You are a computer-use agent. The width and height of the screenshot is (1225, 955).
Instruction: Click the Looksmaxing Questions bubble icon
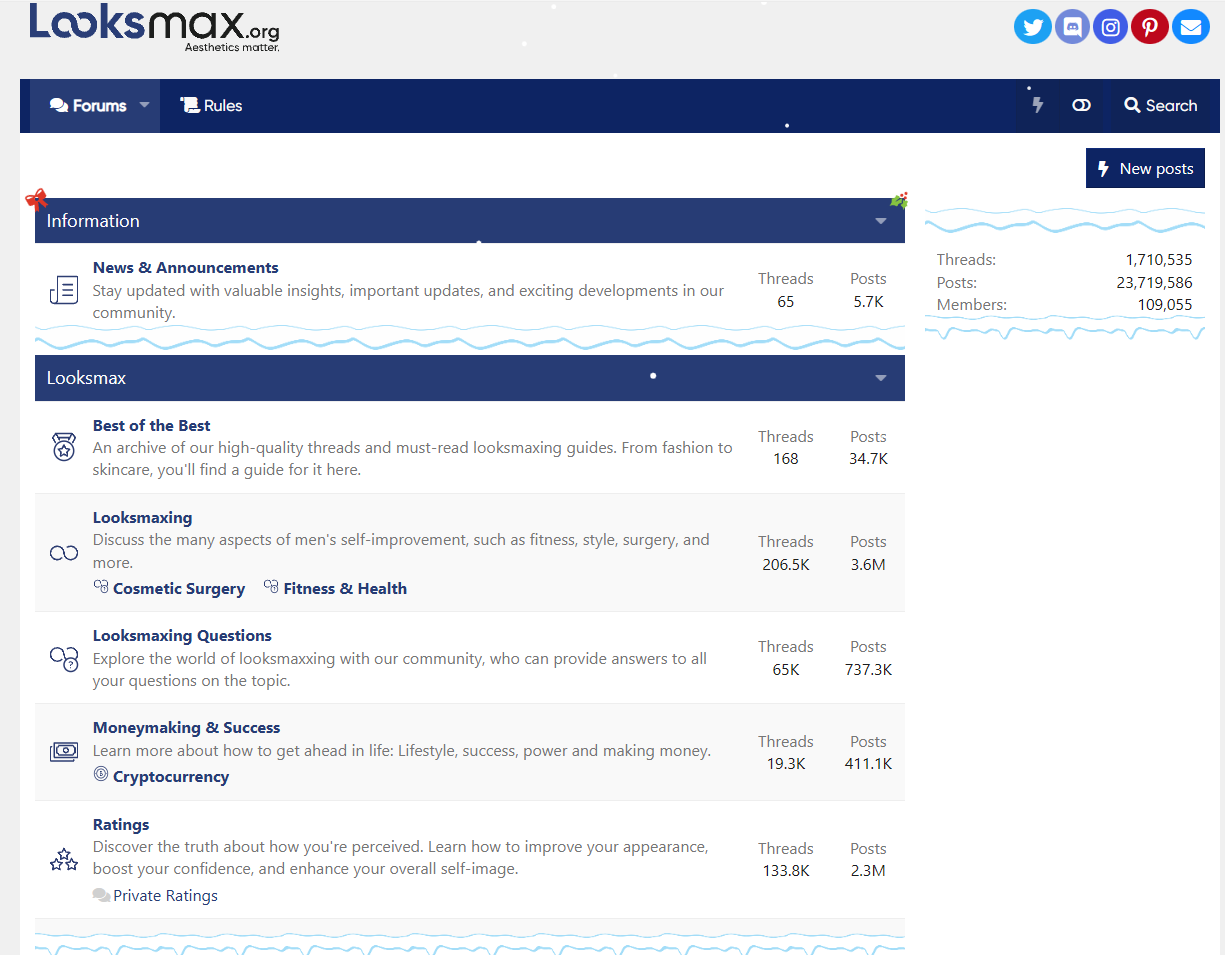pos(64,658)
